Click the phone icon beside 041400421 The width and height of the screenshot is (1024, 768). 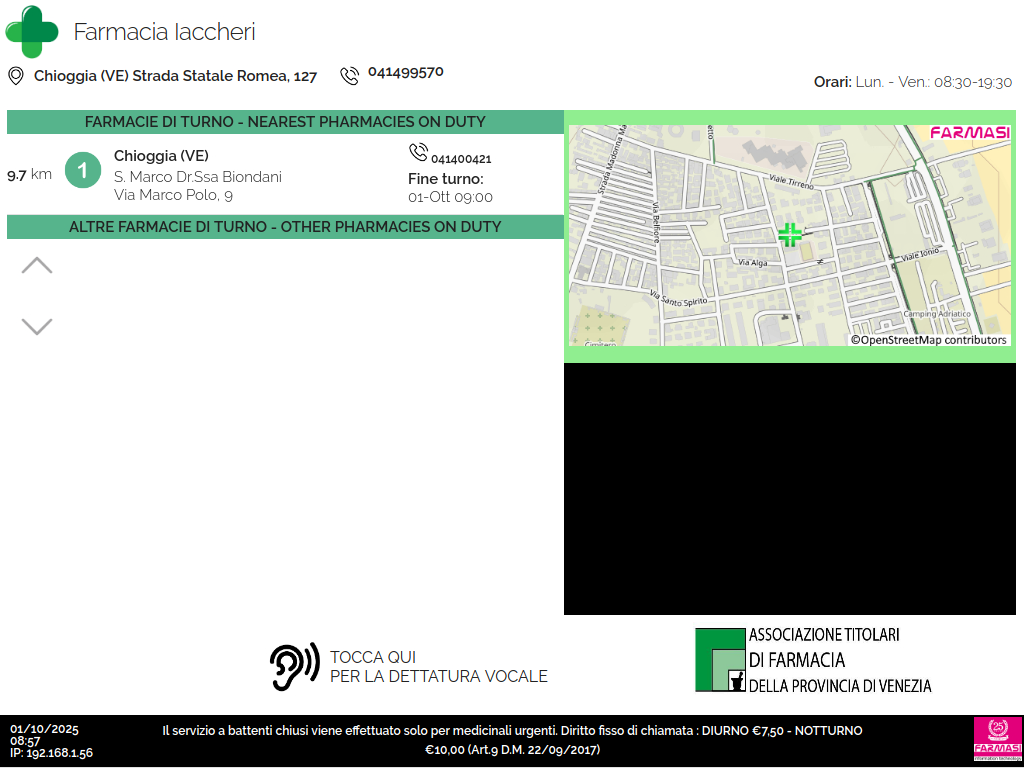[x=418, y=152]
